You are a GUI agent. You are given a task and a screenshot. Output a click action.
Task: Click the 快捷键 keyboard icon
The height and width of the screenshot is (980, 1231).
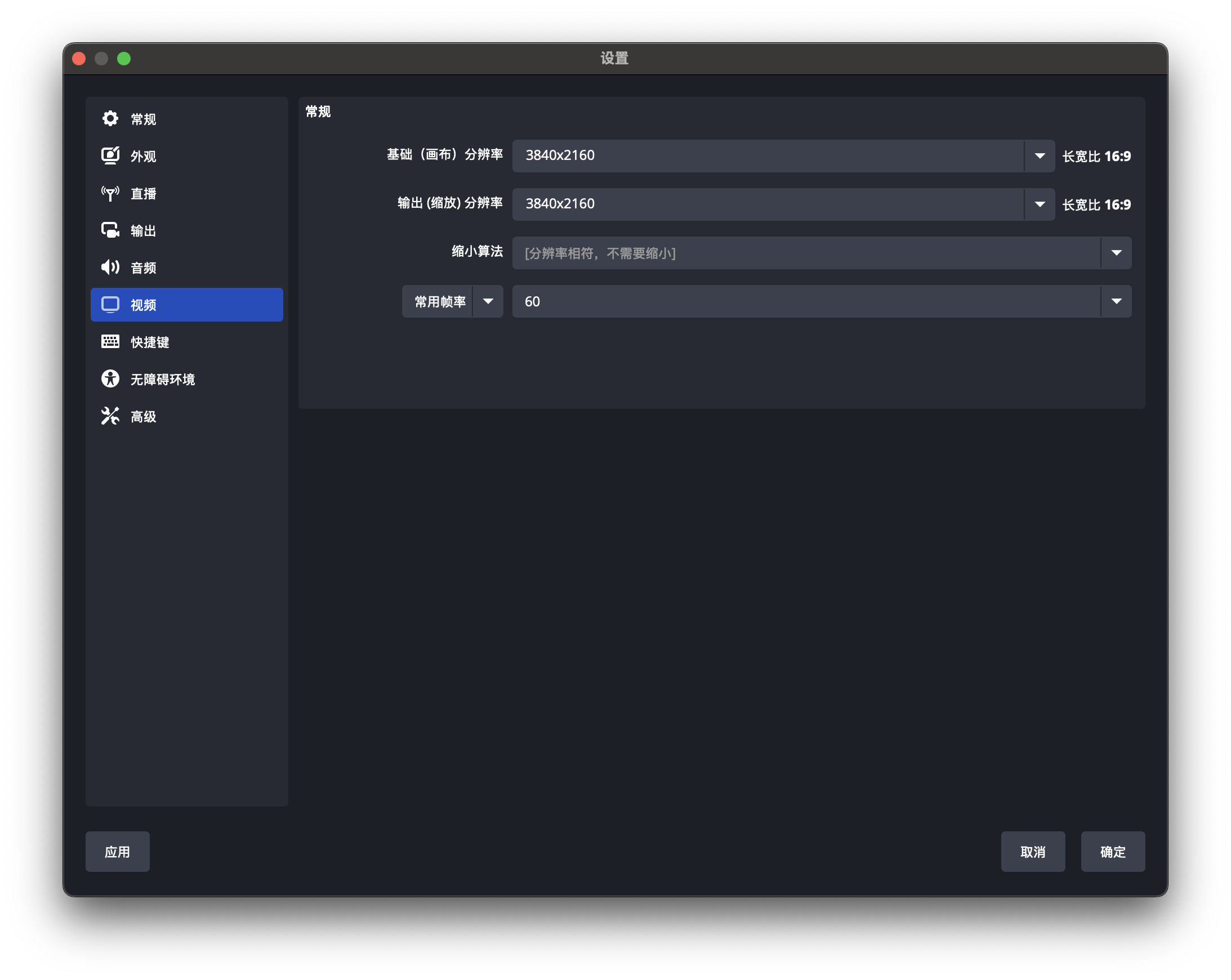point(110,341)
